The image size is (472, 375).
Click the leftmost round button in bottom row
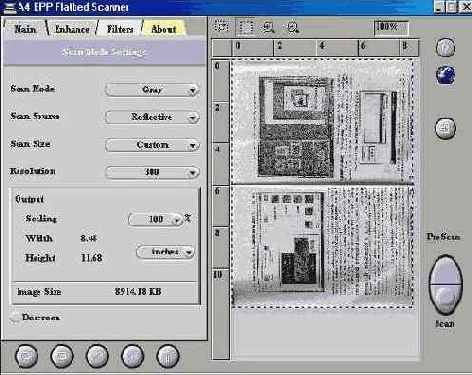click(x=27, y=356)
